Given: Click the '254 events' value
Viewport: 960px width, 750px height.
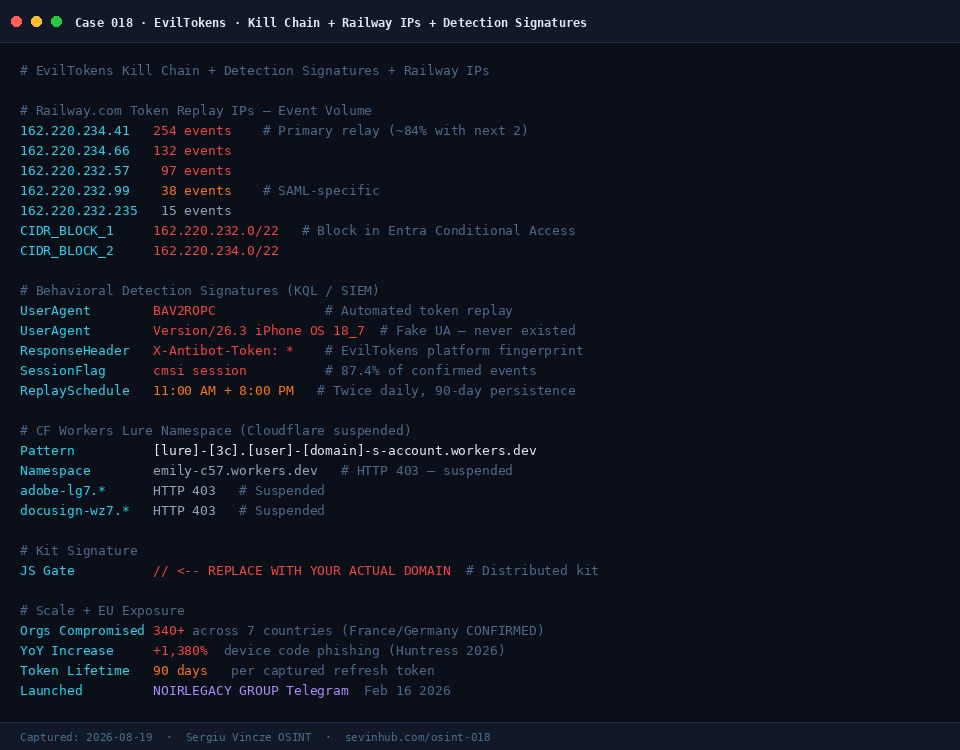Looking at the screenshot, I should tap(192, 130).
